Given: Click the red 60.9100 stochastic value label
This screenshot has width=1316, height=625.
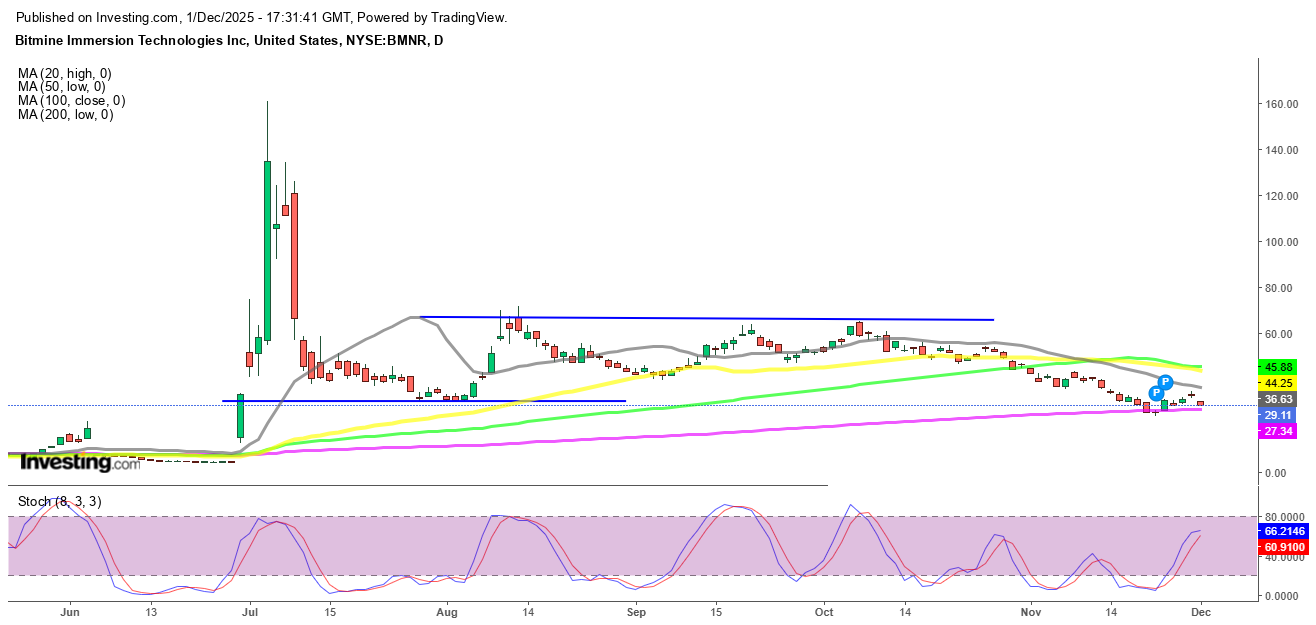Looking at the screenshot, I should [x=1284, y=548].
